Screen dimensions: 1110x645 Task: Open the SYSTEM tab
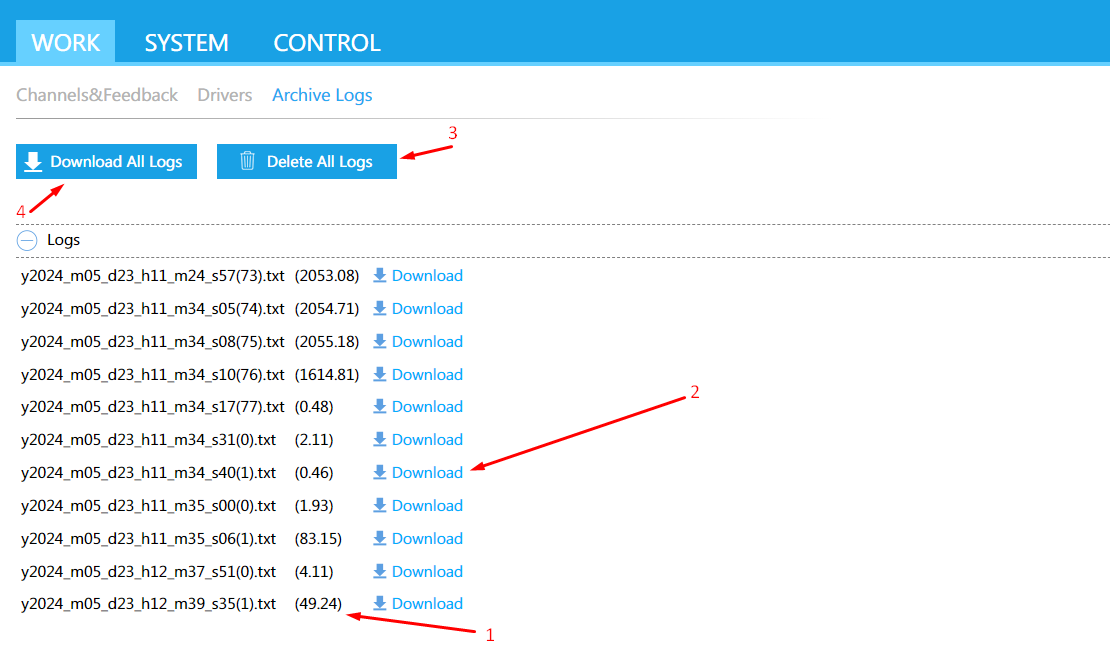(x=186, y=43)
